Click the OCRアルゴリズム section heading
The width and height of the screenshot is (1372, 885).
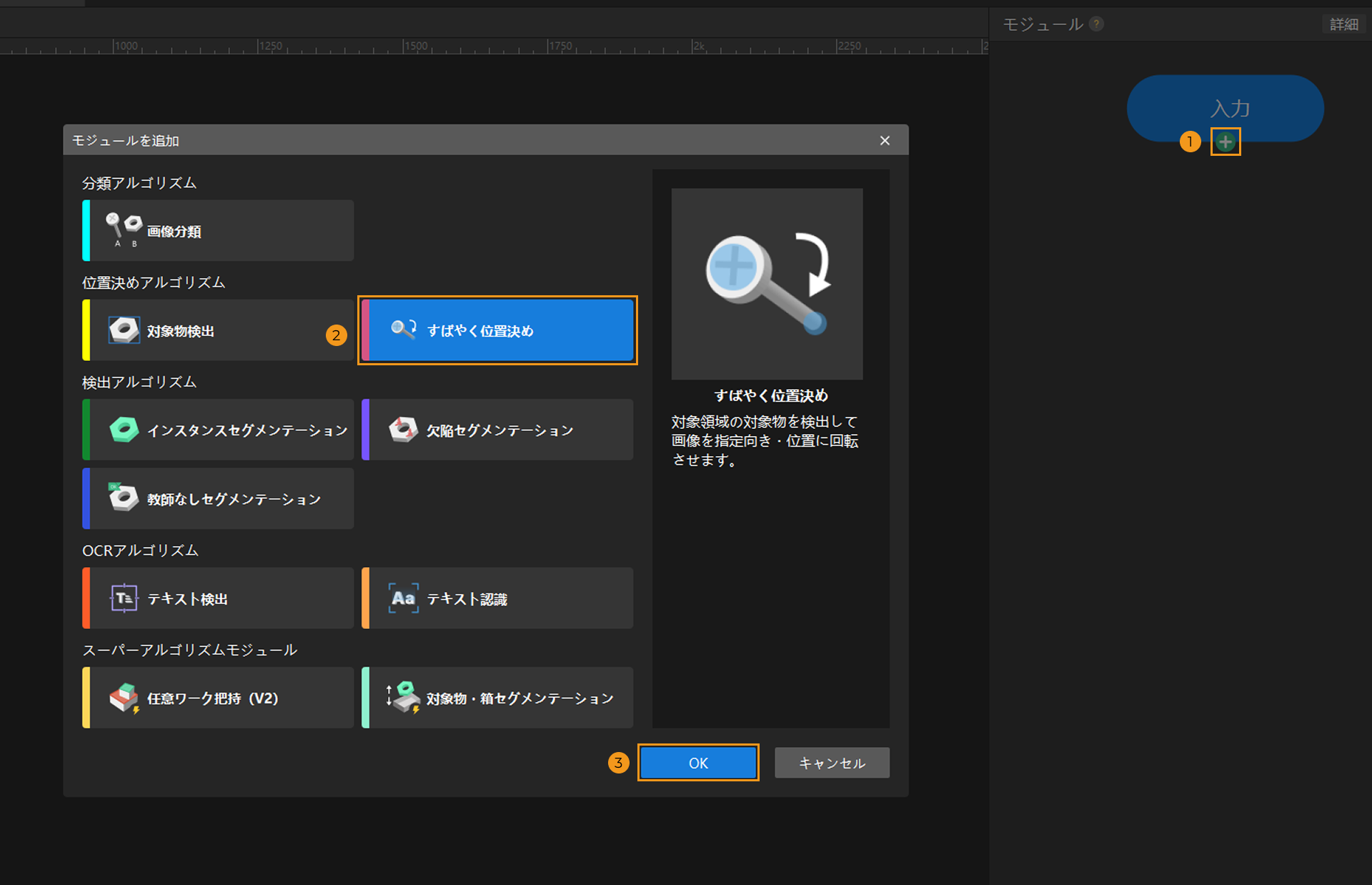click(140, 550)
